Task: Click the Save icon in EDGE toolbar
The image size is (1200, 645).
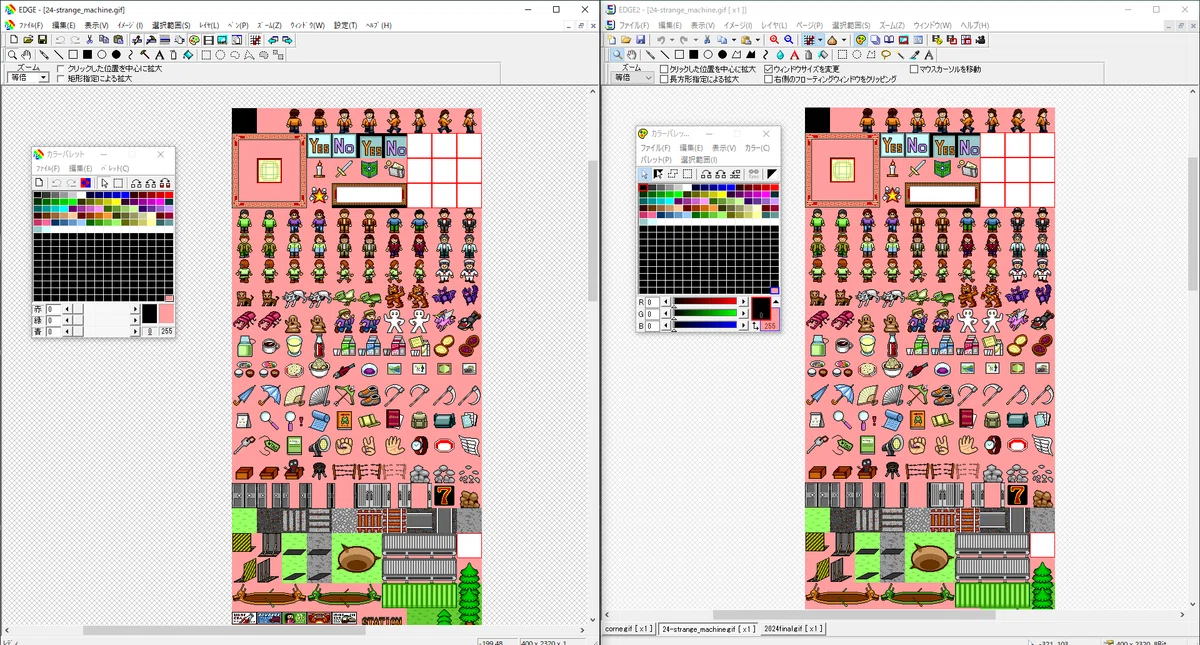Action: (x=43, y=40)
